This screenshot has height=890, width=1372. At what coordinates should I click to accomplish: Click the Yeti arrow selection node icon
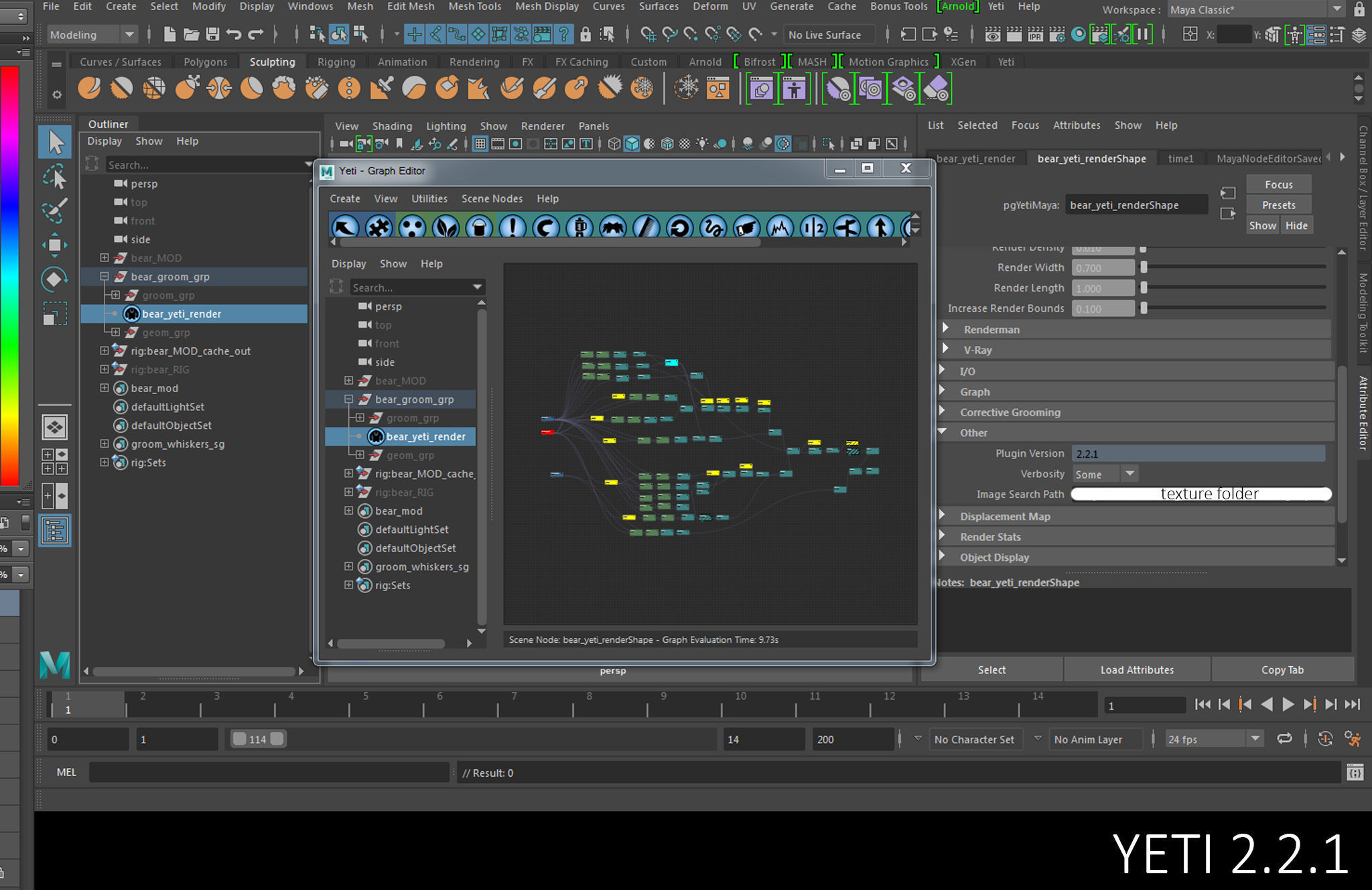pyautogui.click(x=345, y=228)
